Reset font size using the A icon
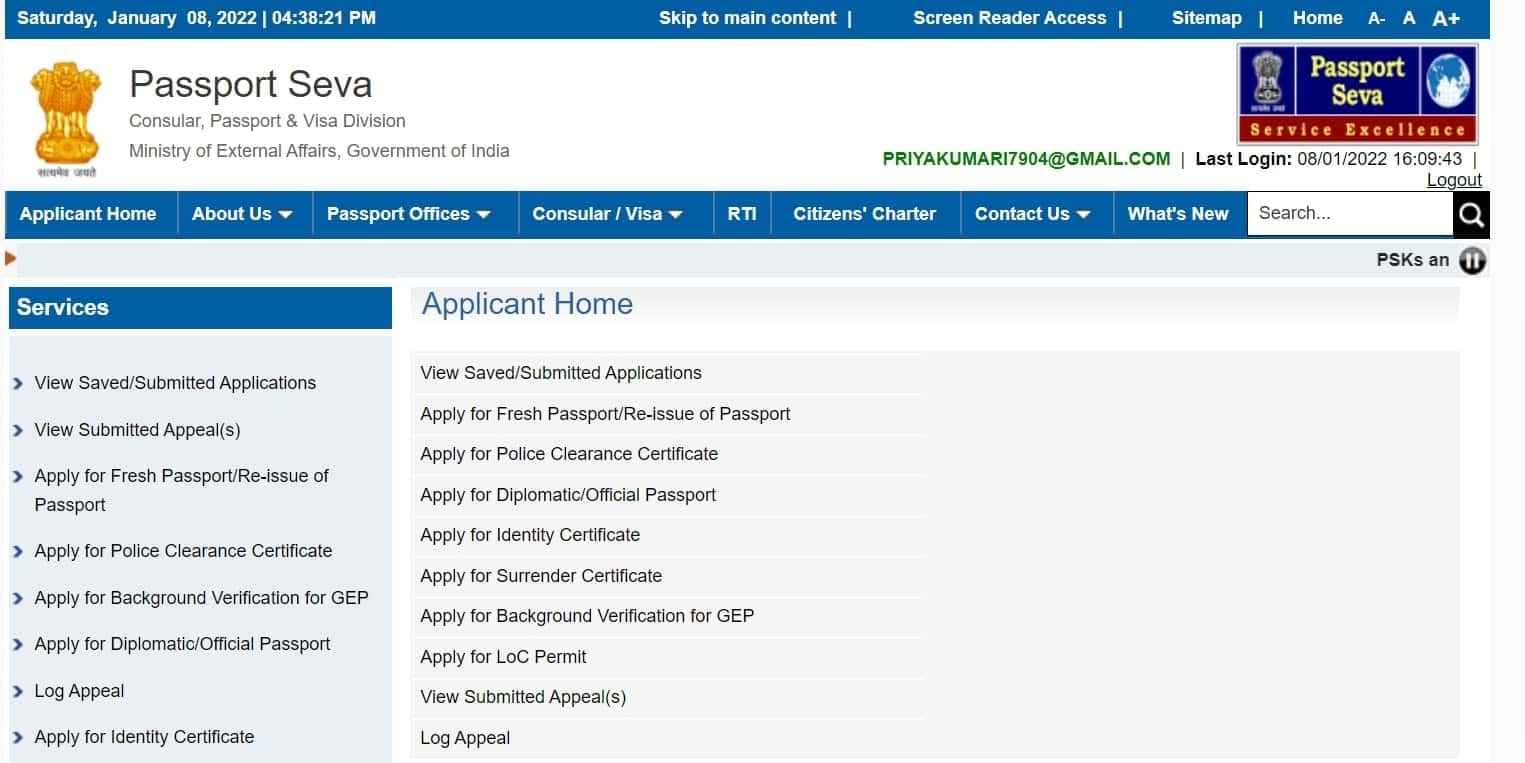The width and height of the screenshot is (1525, 763). (x=1409, y=17)
